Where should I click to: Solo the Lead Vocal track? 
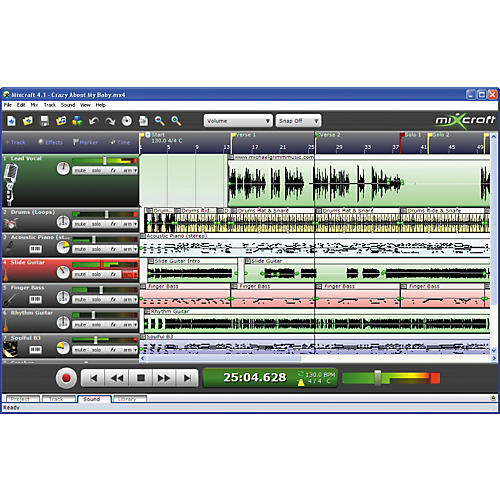[96, 170]
